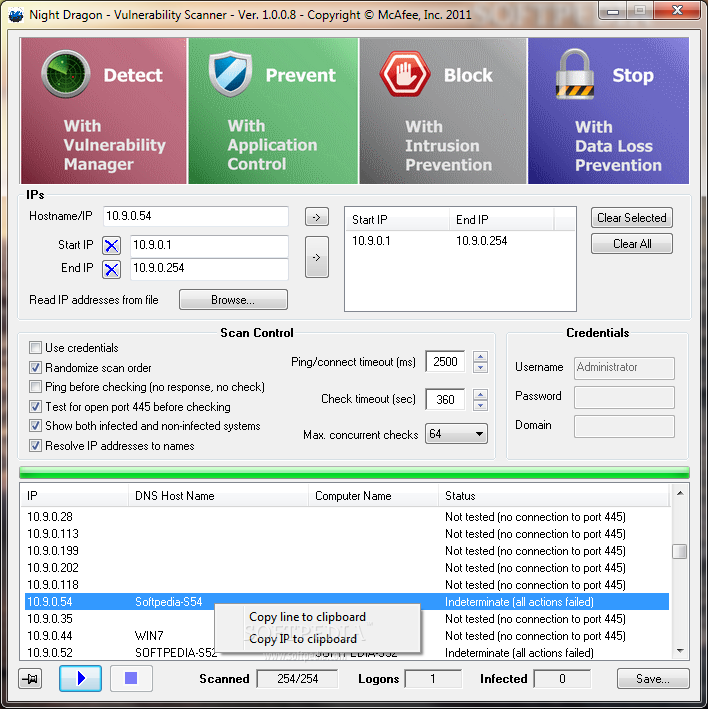Click the results list scrollbar thumb

[680, 551]
